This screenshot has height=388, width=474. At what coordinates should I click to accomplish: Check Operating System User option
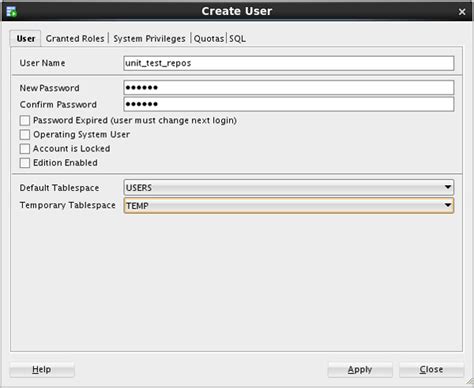coord(25,134)
